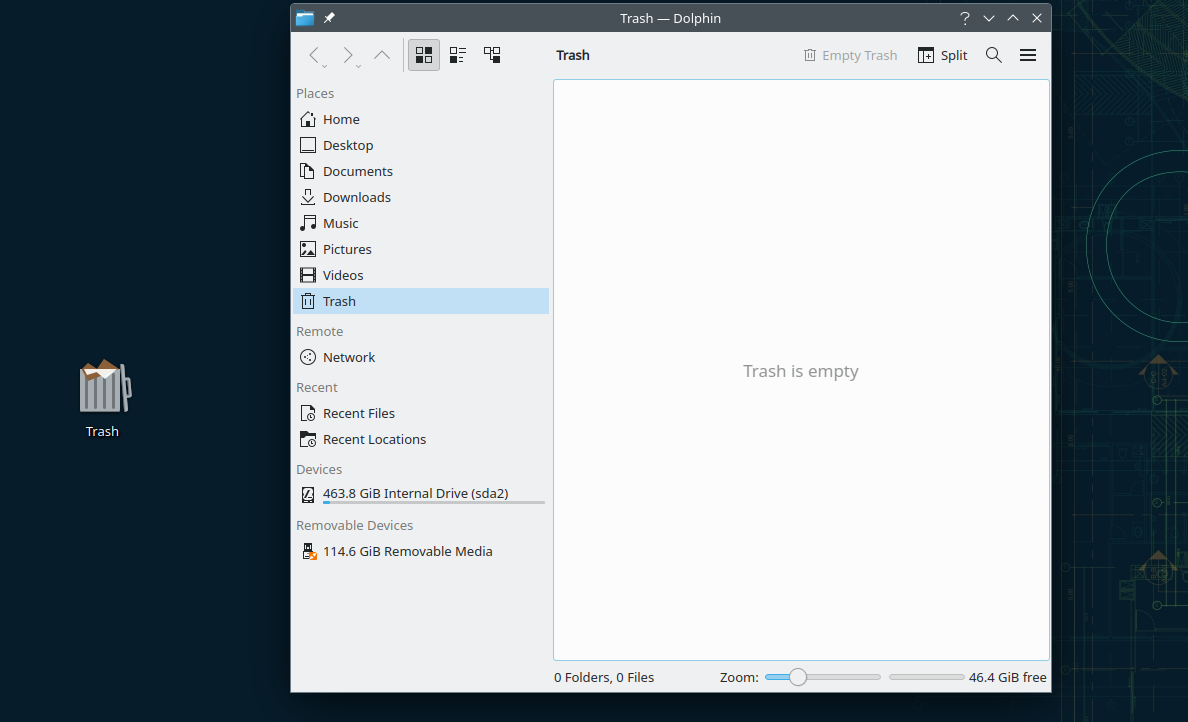Adjust the icon zoom slider
Screen dimensions: 1188x722
coord(796,677)
